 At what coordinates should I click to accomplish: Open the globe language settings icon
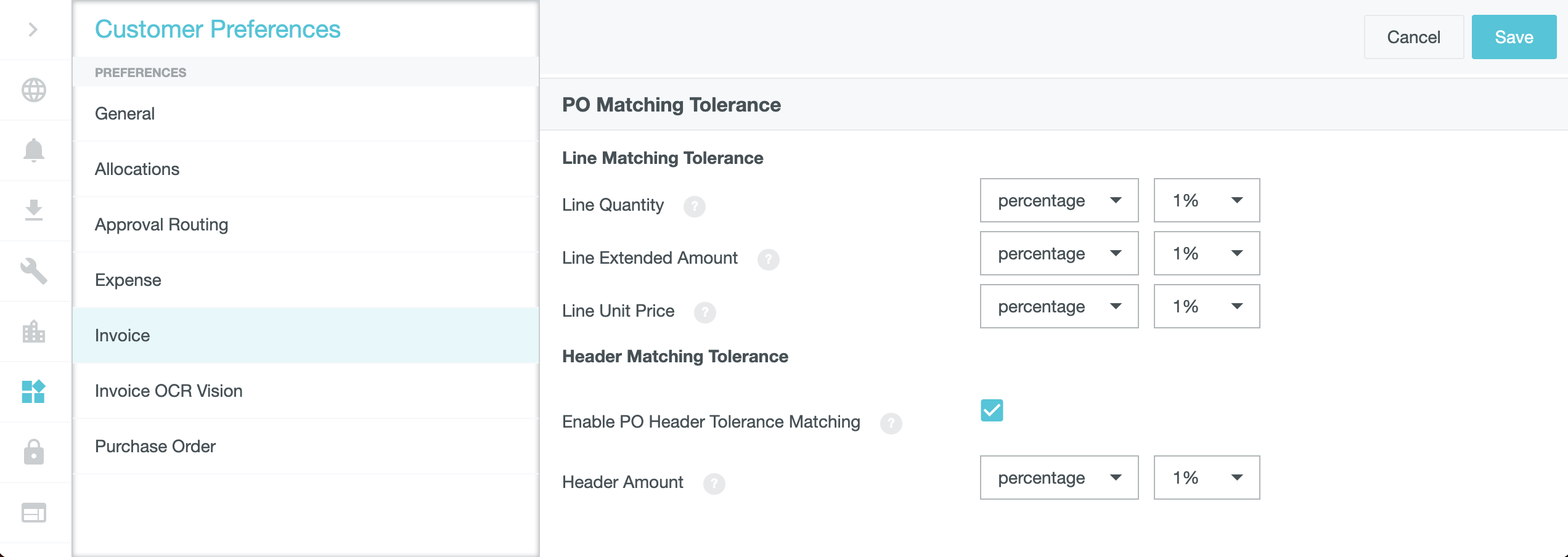(x=34, y=90)
